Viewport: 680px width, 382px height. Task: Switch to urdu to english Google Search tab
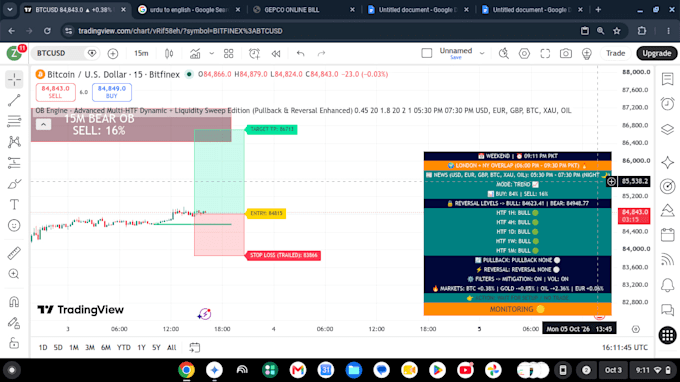click(x=189, y=10)
